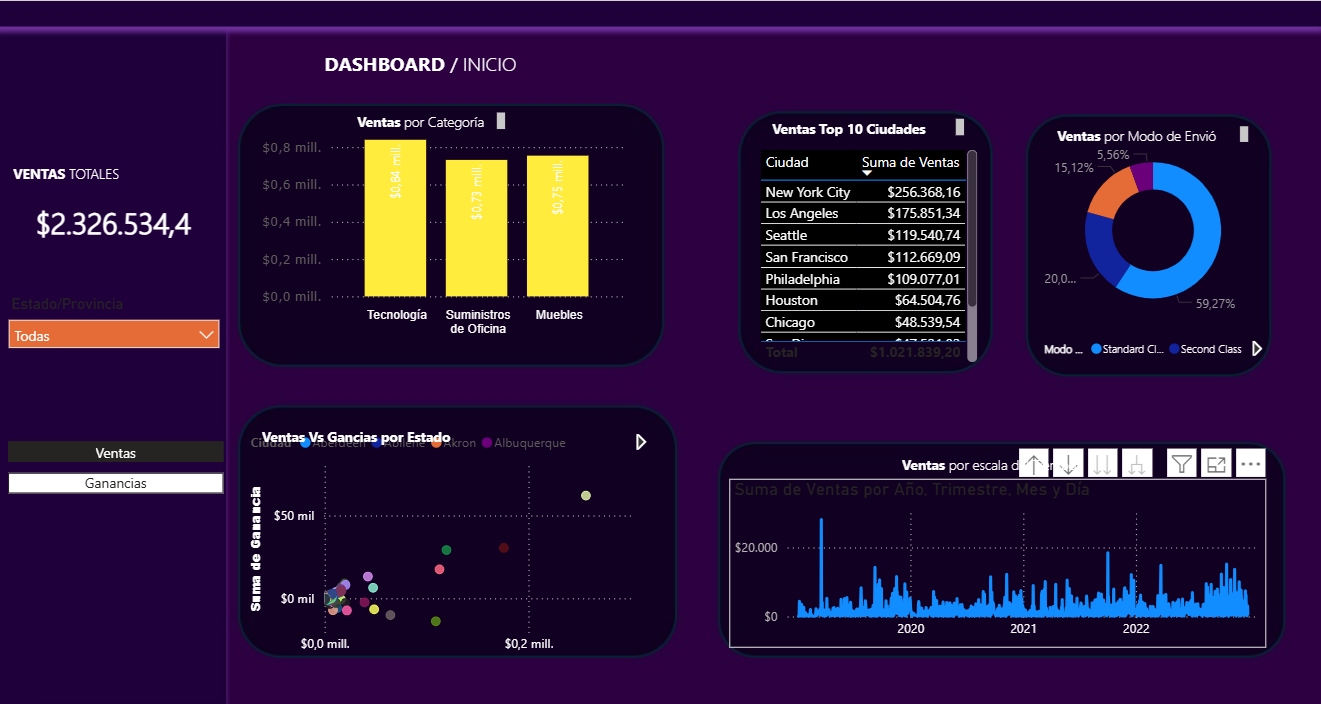Select the Ventas toggle button
Viewport: 1321px width, 704px height.
[116, 453]
